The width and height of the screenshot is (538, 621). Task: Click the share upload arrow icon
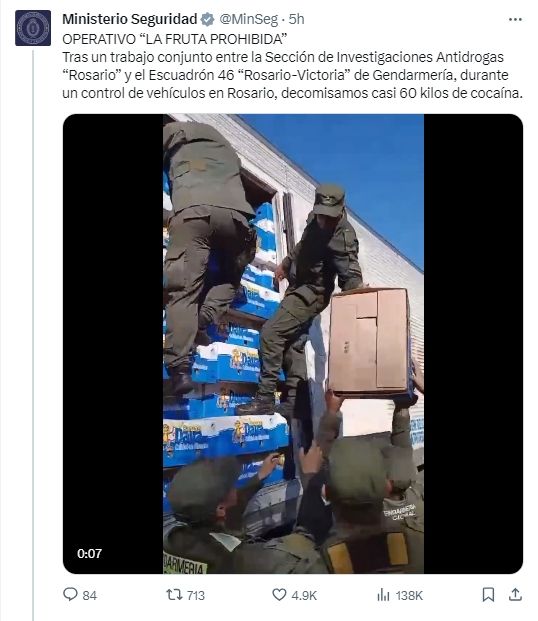coord(515,594)
